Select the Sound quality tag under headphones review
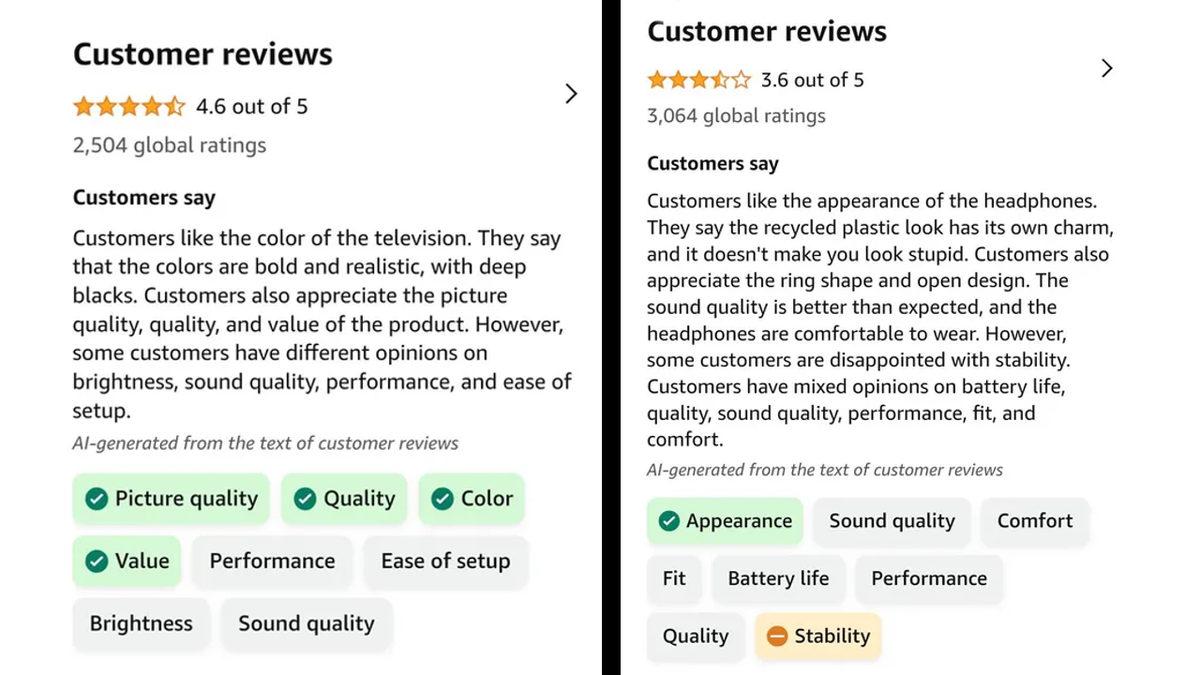This screenshot has height=675, width=1200. point(891,521)
